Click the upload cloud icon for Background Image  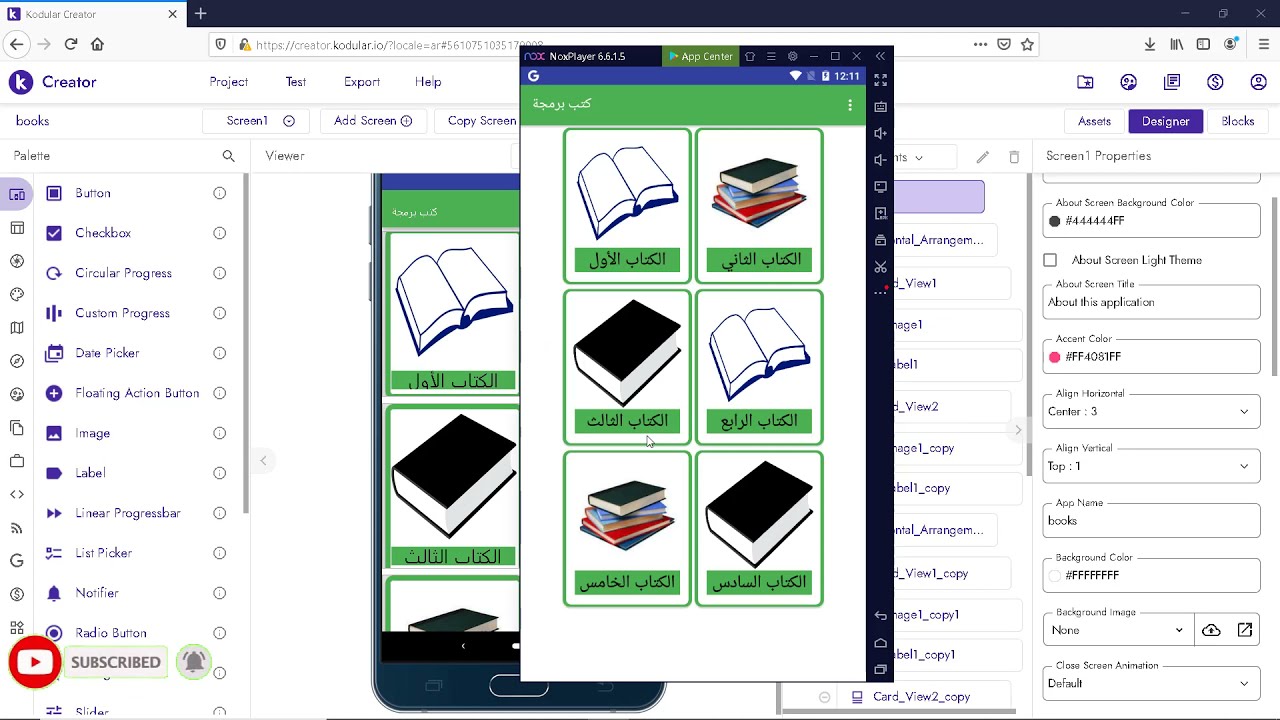1212,630
